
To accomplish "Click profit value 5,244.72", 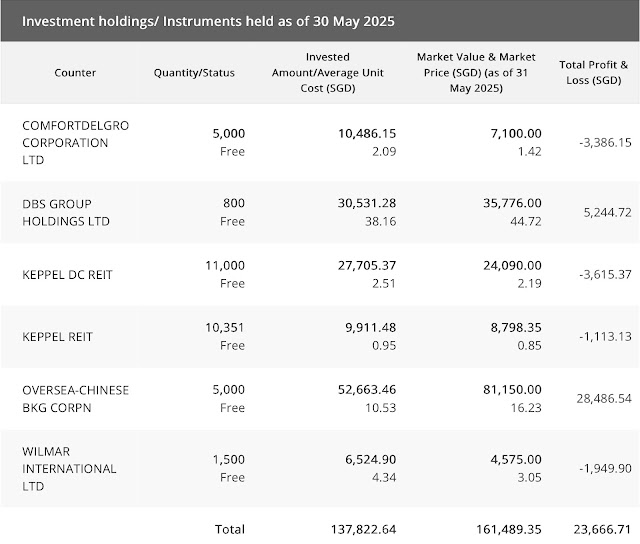I will tap(607, 213).
